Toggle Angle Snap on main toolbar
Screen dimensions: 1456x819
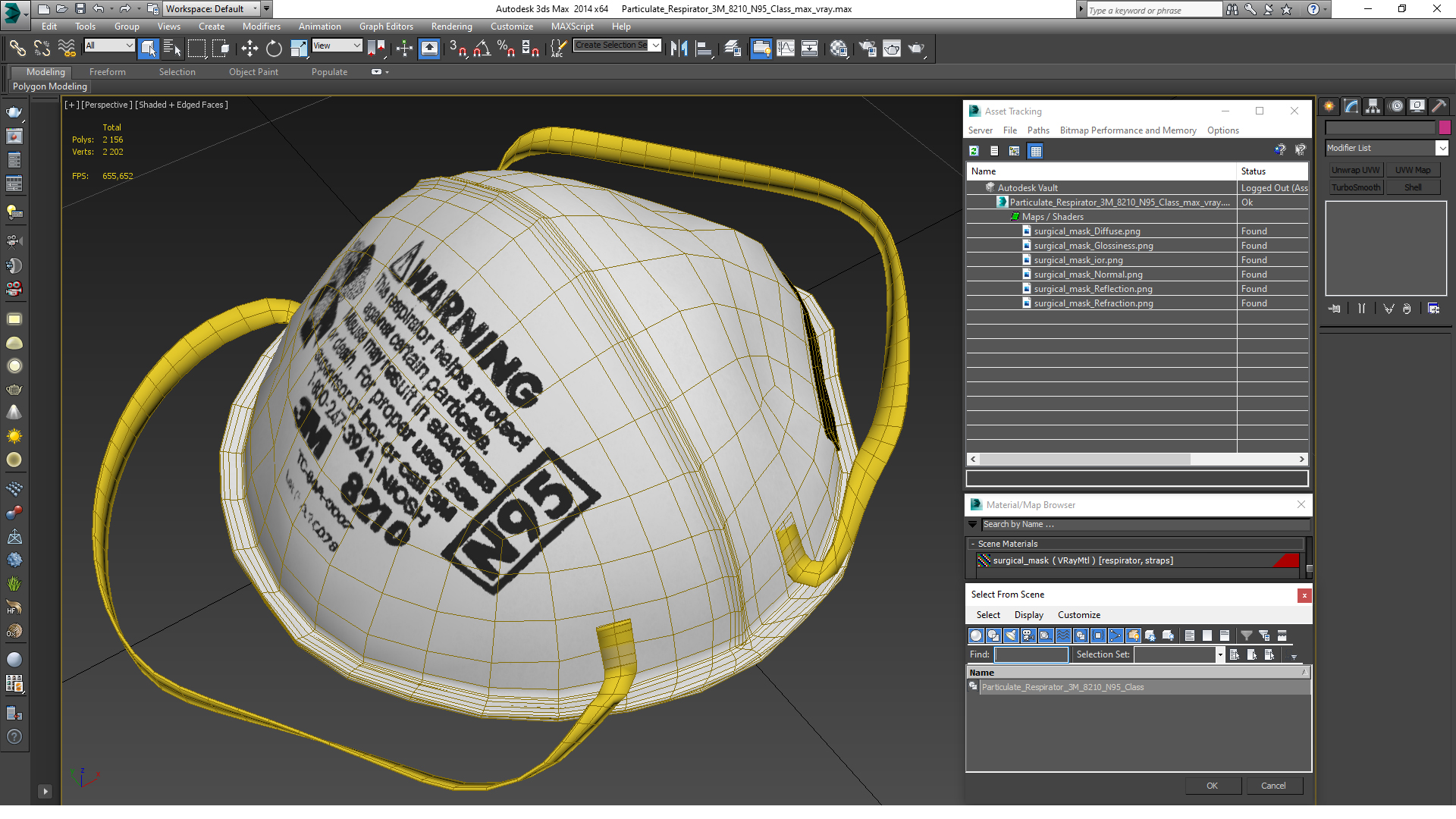(x=482, y=49)
